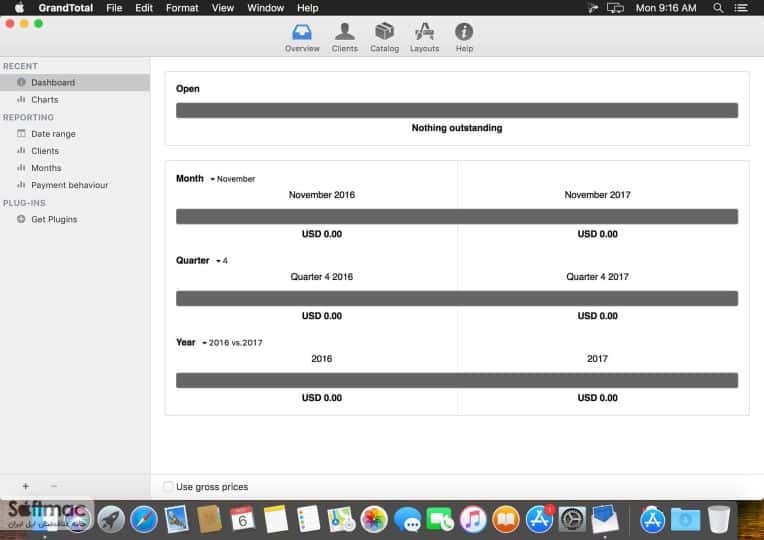764x540 pixels.
Task: Open FaceTime in the Dock
Action: tap(440, 520)
